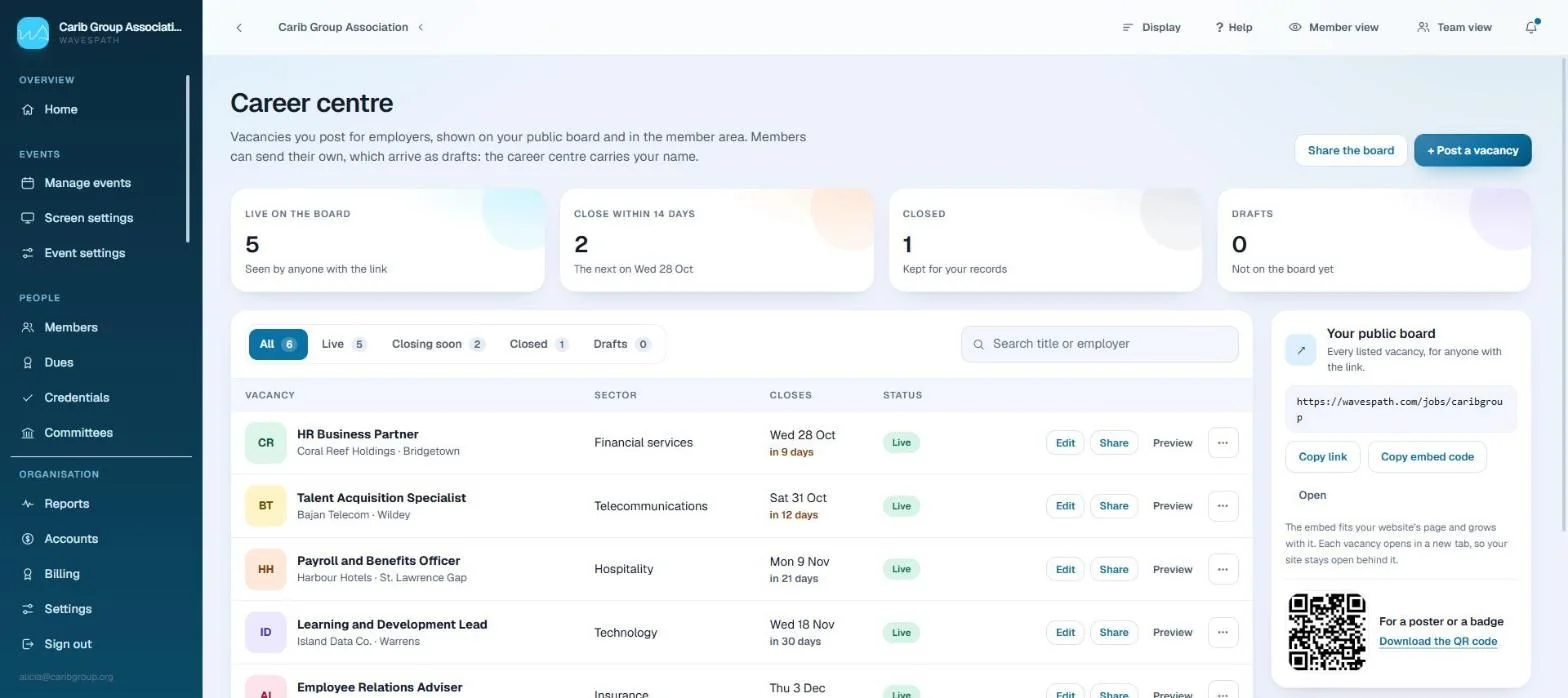Image resolution: width=1568 pixels, height=698 pixels.
Task: Select the Closing soon tab
Action: [x=438, y=344]
